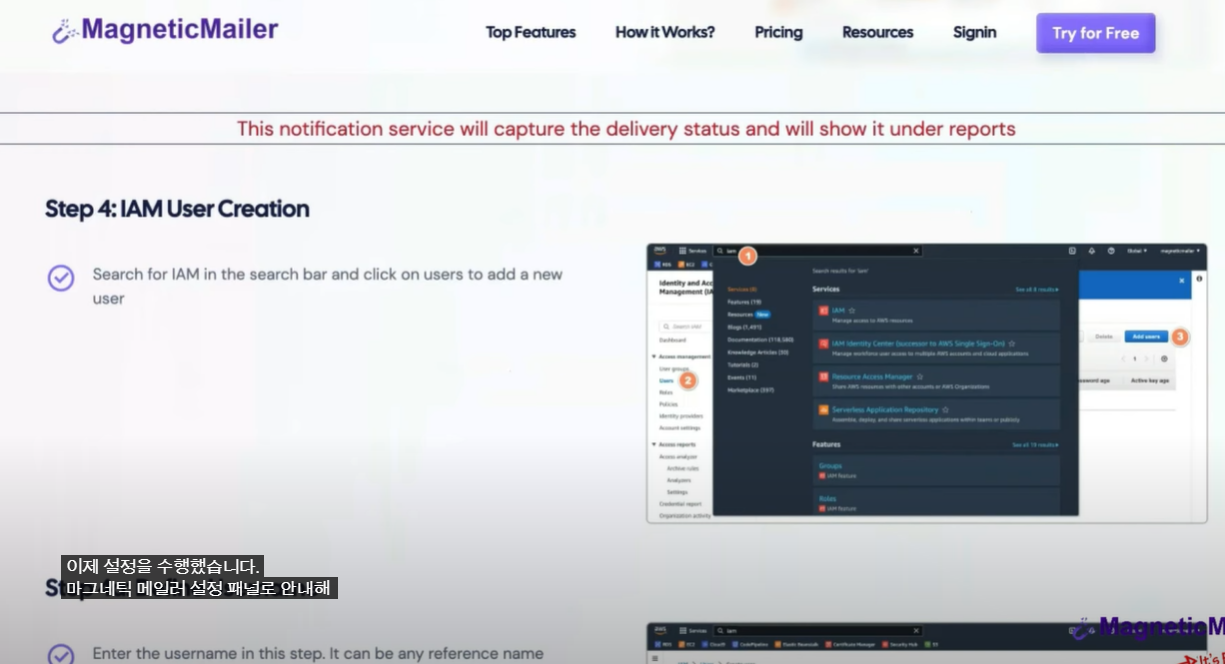Open the Global region dropdown
The image size is (1225, 664).
coord(1137,251)
